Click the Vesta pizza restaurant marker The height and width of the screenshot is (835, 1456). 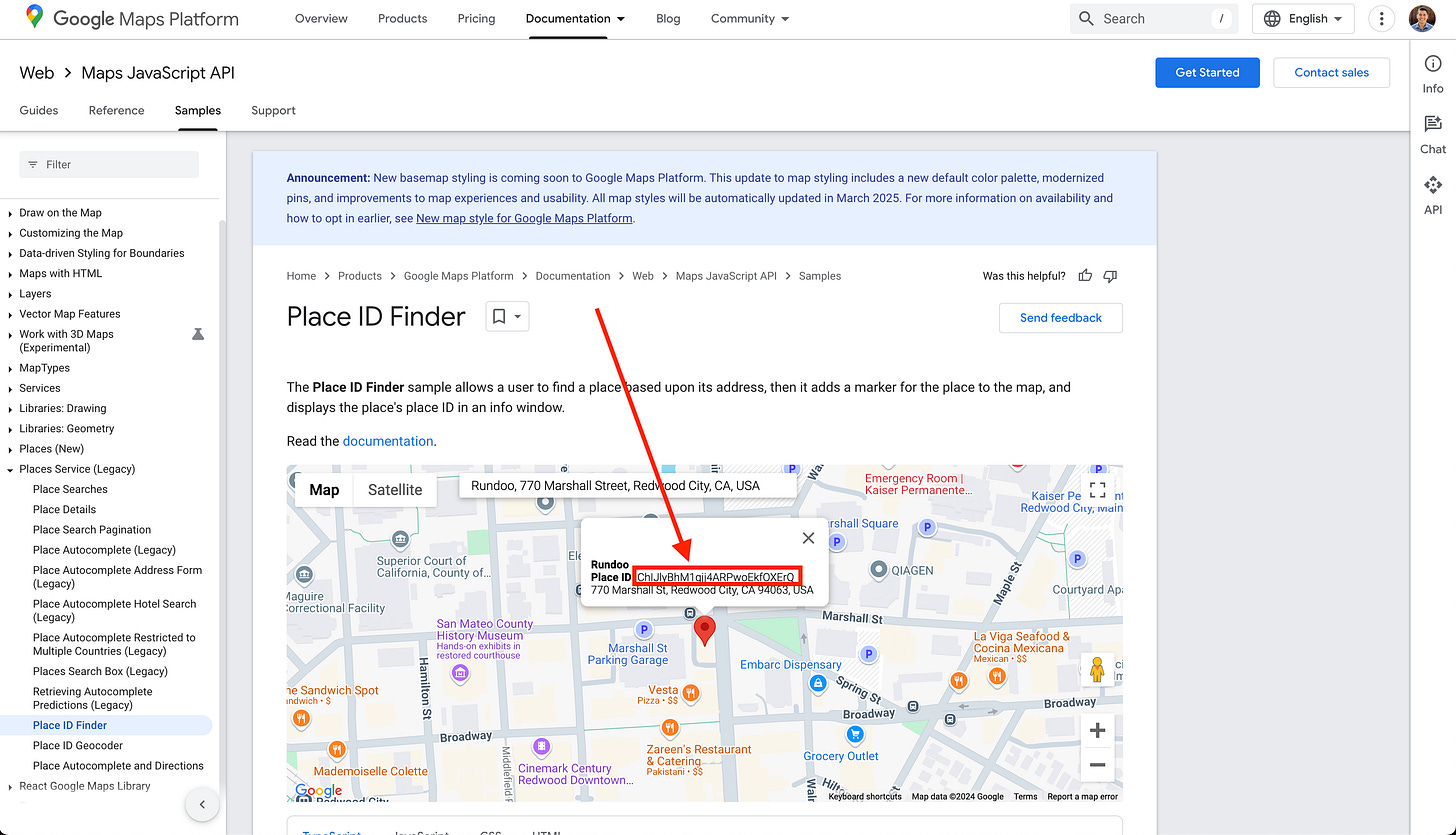690,691
